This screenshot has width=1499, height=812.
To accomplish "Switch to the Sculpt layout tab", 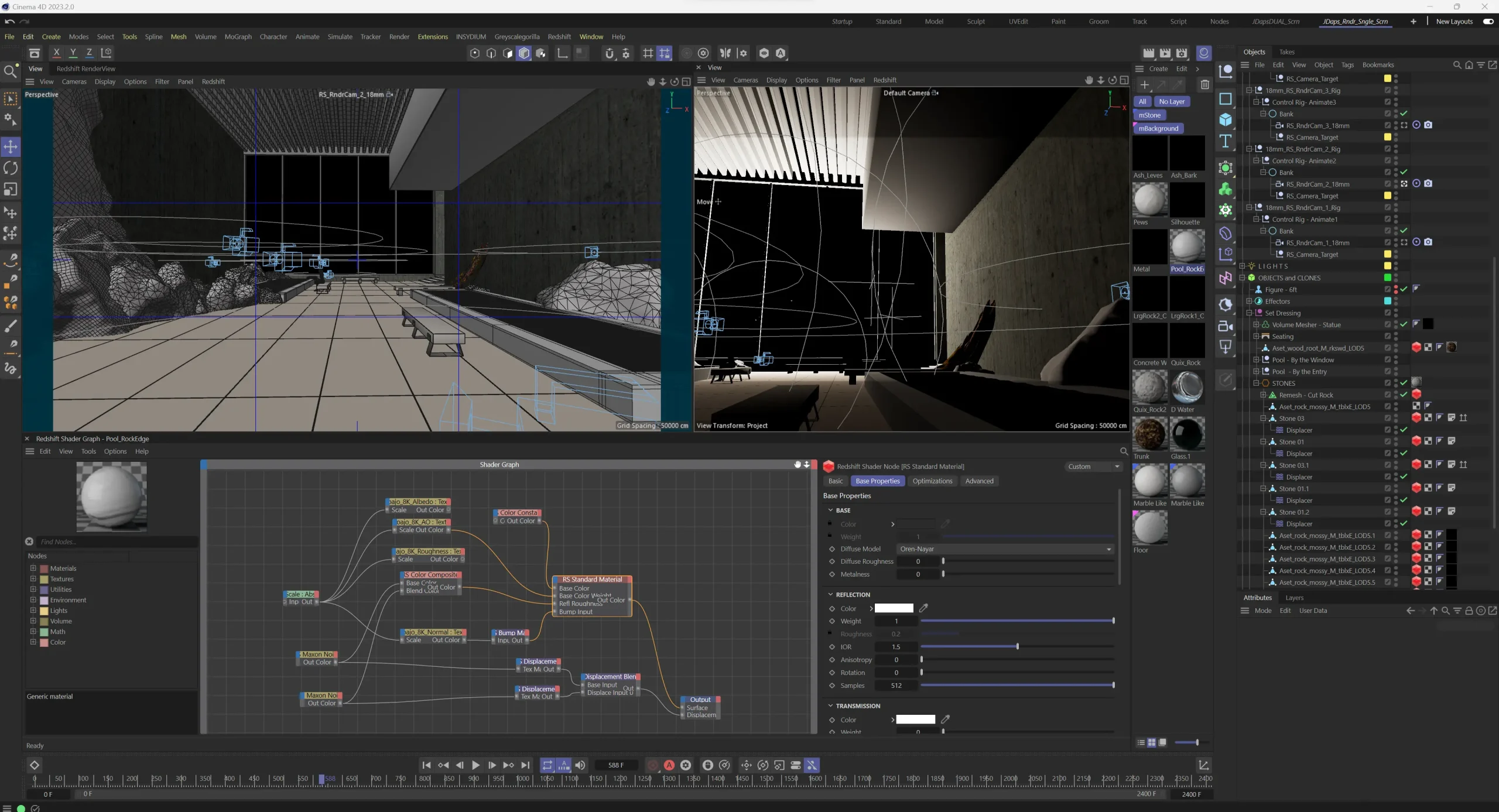I will click(976, 22).
